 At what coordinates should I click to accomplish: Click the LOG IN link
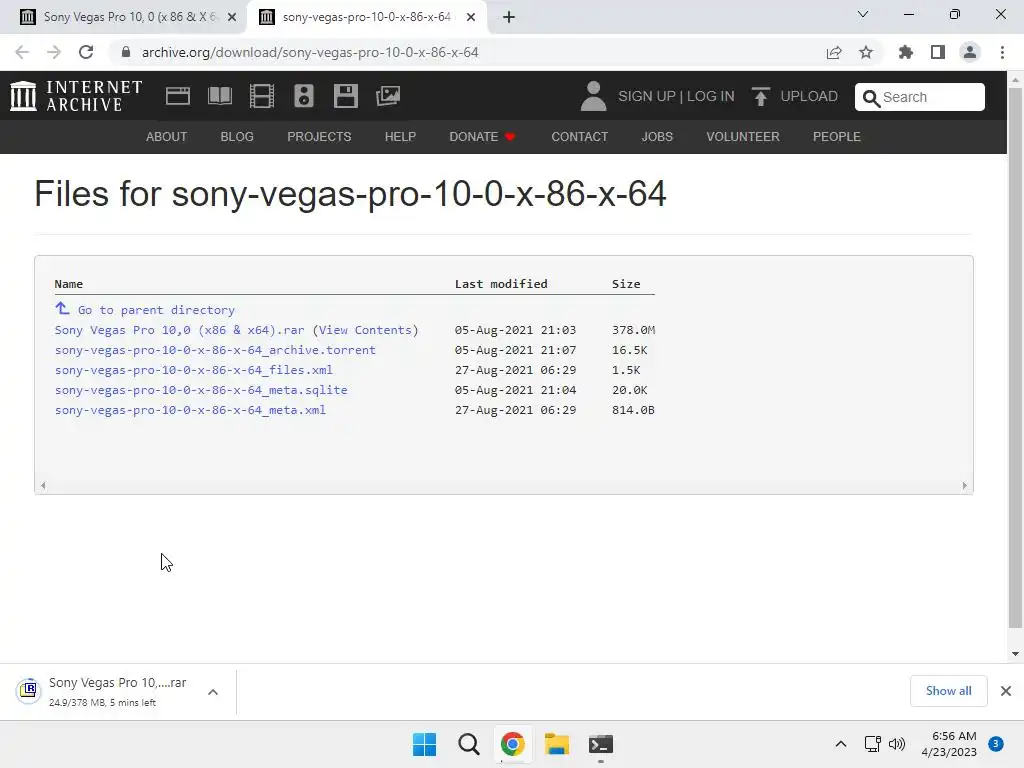pyautogui.click(x=711, y=96)
